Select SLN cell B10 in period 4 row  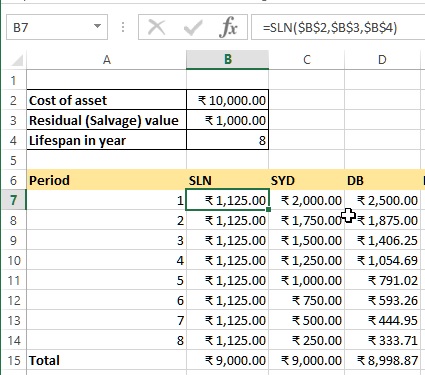pos(228,260)
